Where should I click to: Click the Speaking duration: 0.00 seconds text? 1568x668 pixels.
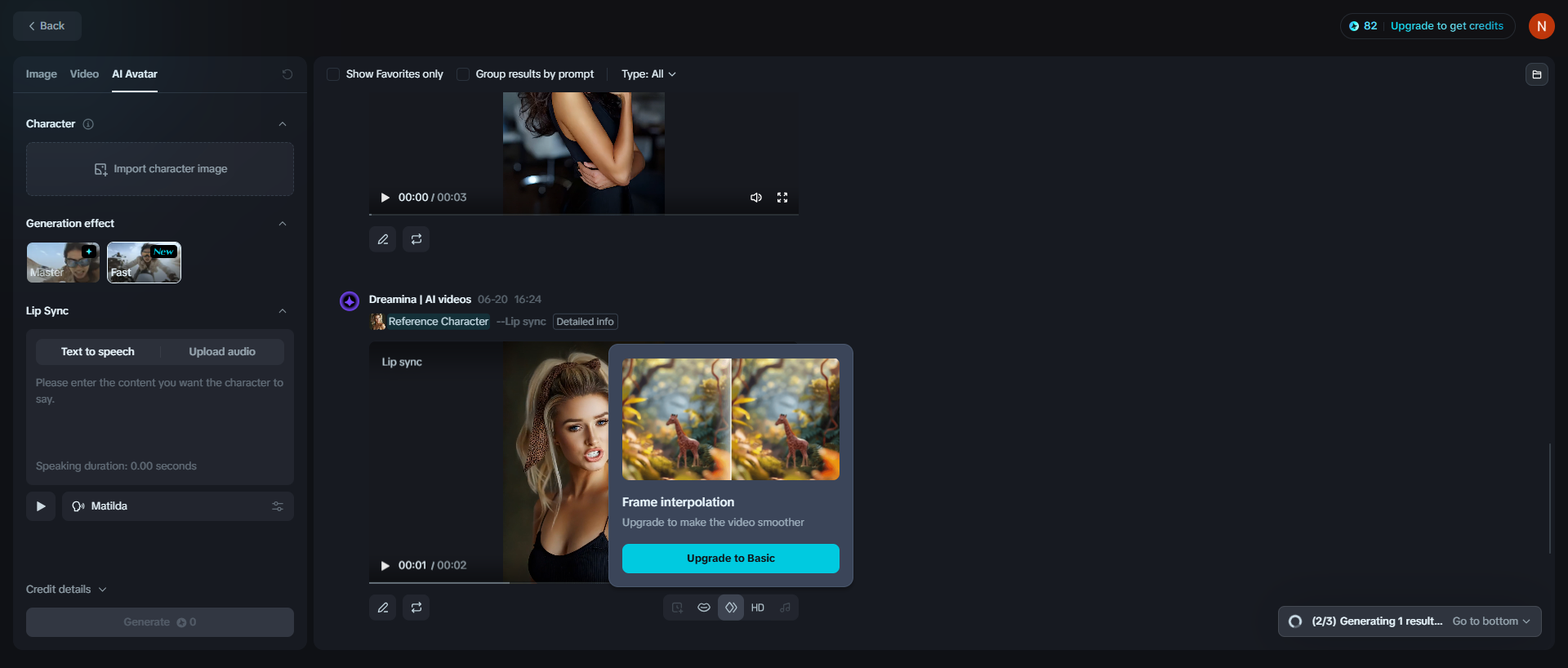116,466
